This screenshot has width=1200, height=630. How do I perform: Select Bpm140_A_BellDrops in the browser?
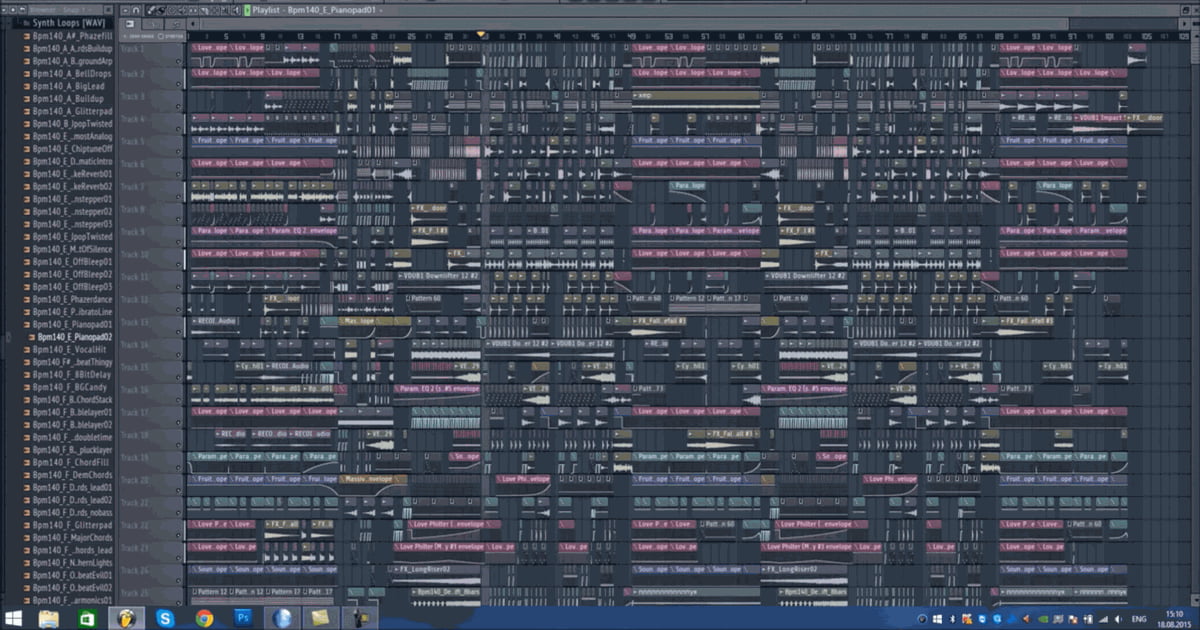click(70, 74)
